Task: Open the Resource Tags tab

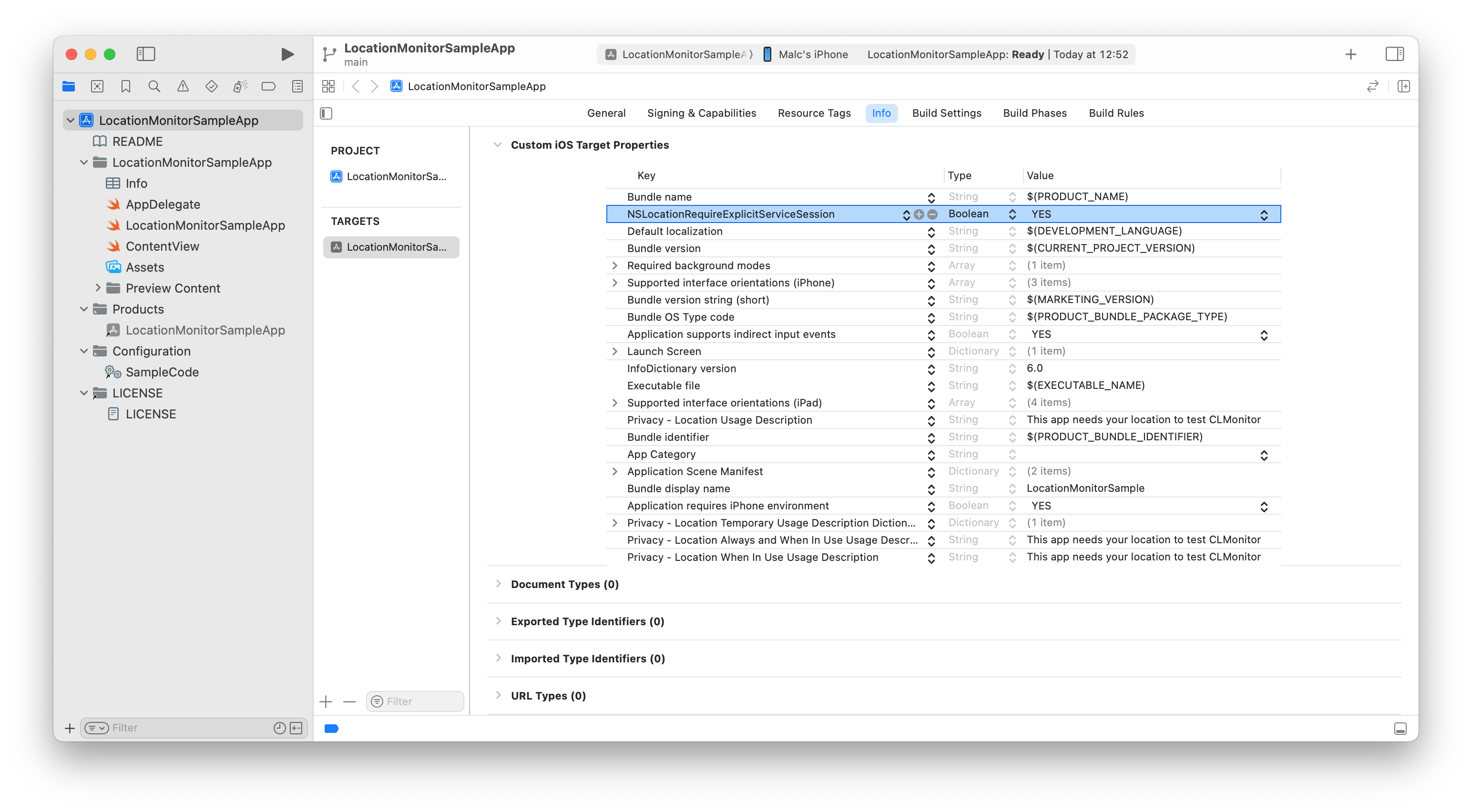Action: (x=814, y=113)
